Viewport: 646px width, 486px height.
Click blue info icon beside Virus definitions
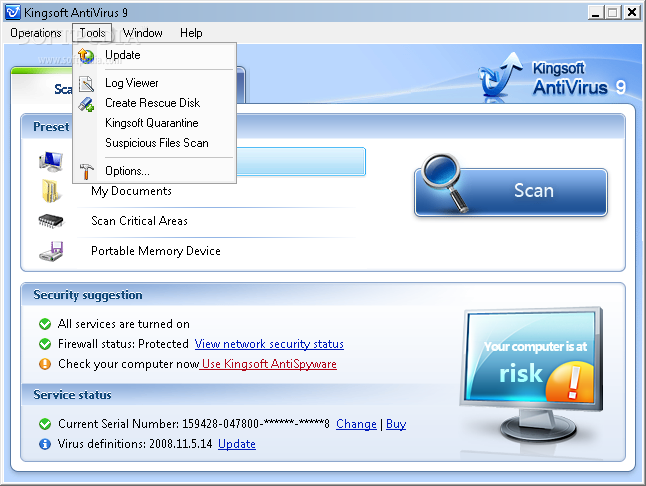coord(45,444)
